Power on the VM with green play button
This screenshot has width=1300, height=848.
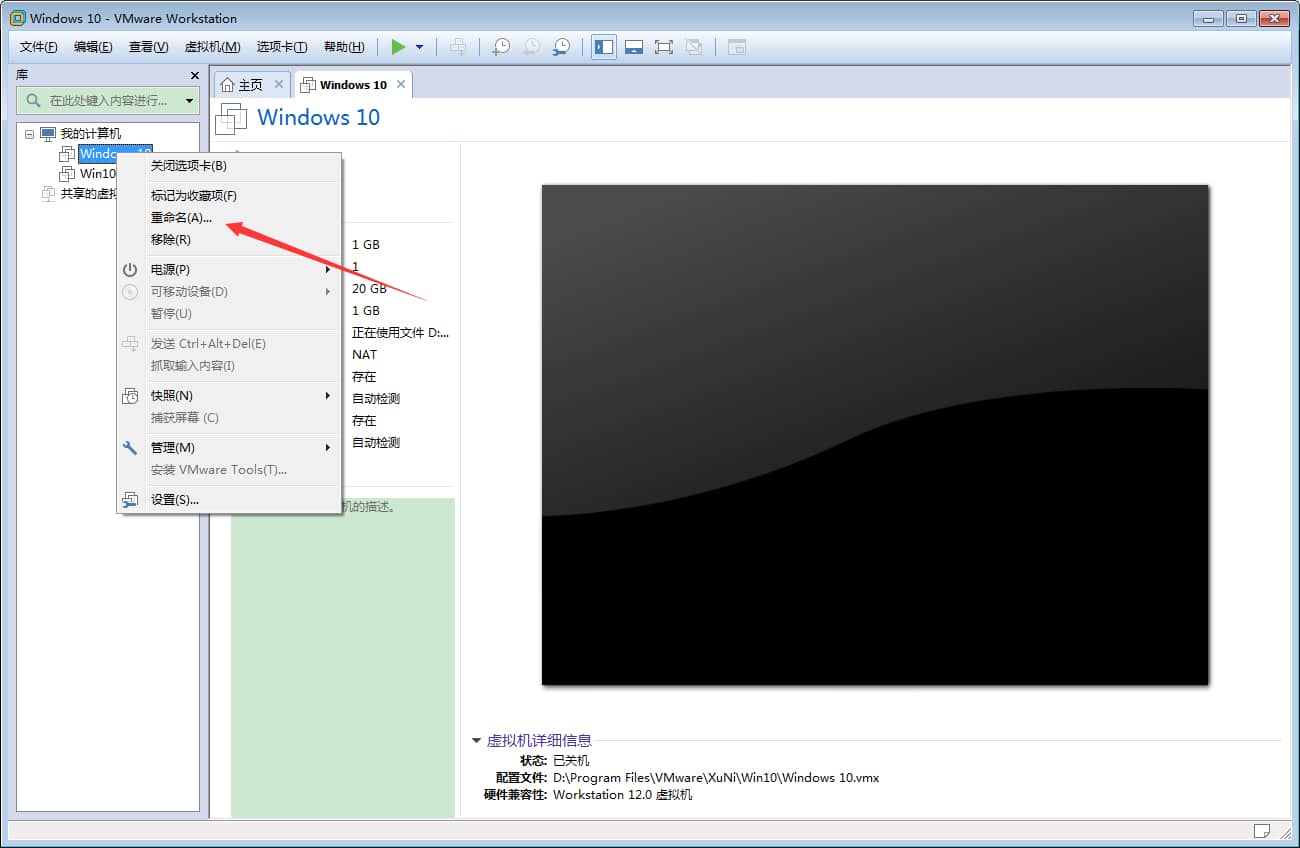point(398,47)
